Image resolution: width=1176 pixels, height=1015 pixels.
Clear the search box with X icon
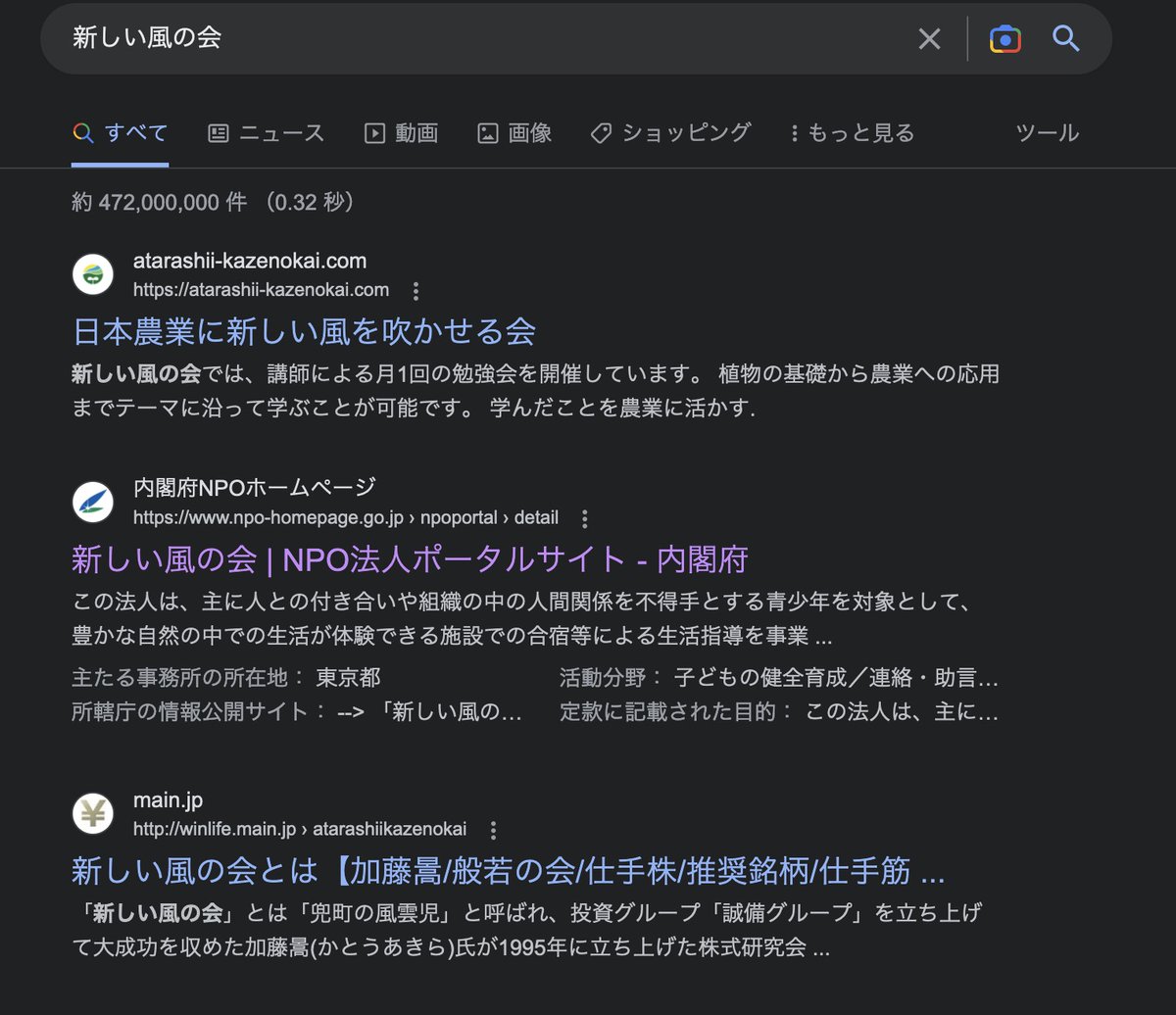coord(929,39)
